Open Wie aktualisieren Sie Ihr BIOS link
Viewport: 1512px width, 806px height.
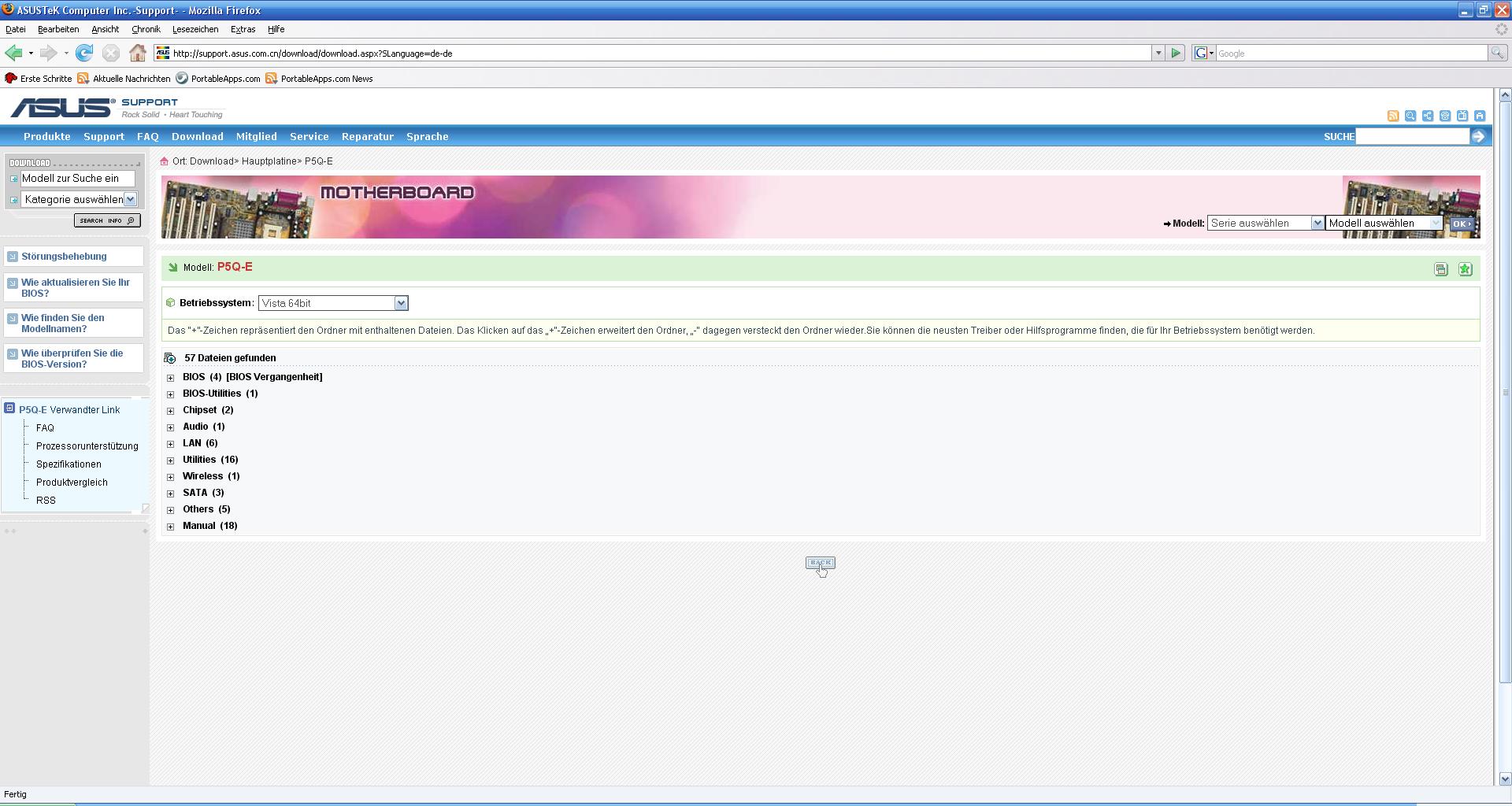(76, 288)
